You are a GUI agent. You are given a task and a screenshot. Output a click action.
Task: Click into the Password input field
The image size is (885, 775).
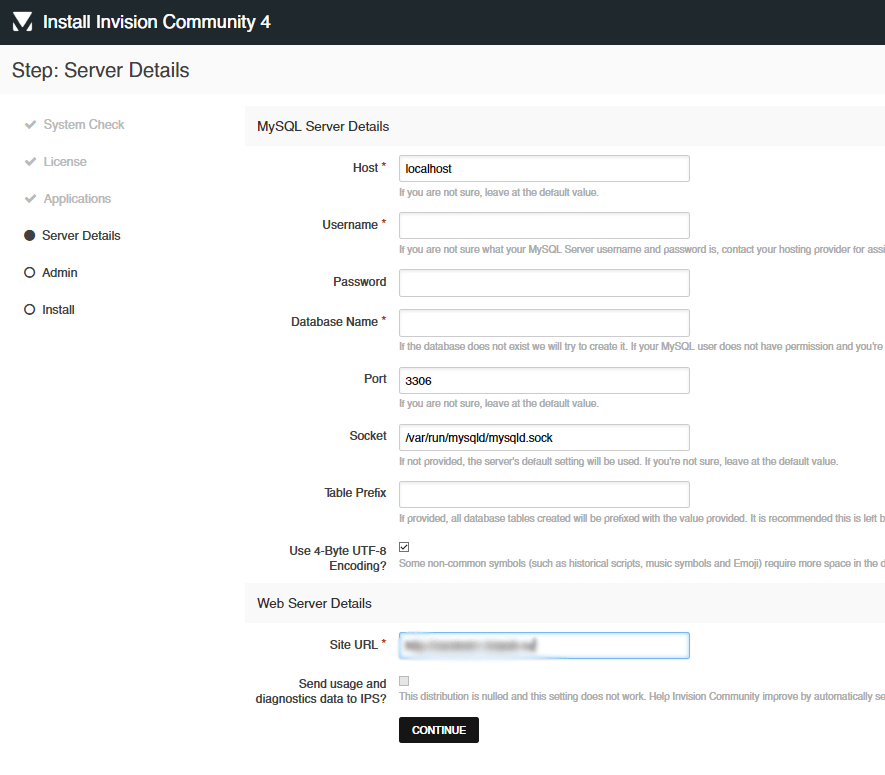tap(544, 283)
